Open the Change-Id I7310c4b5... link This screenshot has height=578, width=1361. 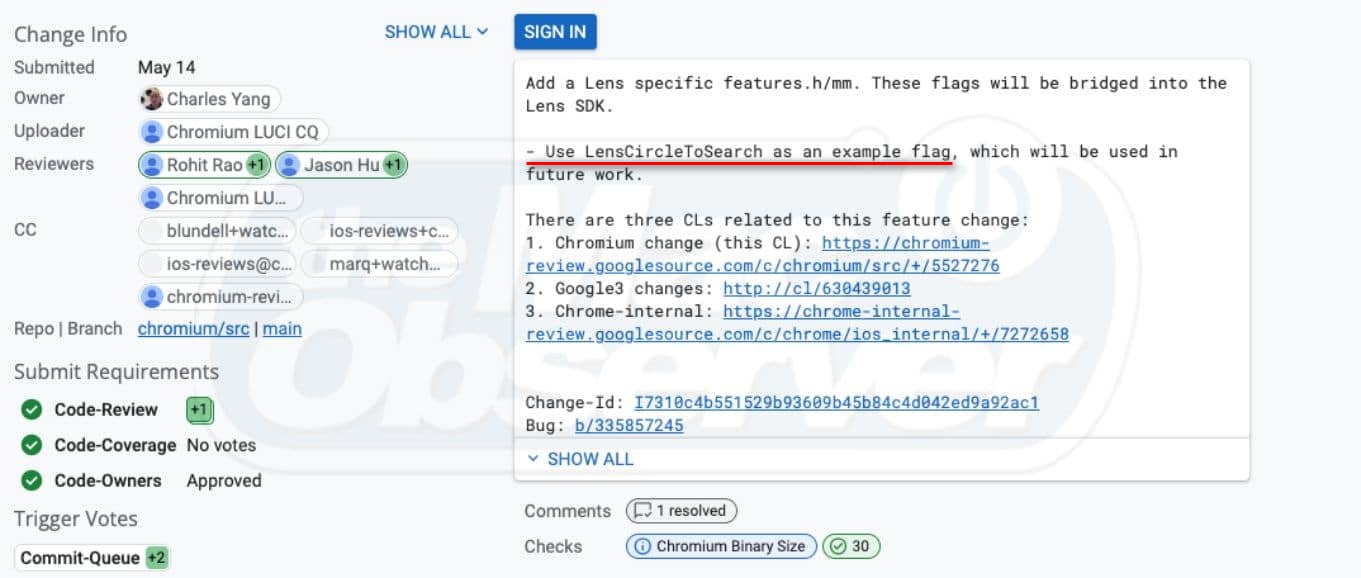pos(837,403)
